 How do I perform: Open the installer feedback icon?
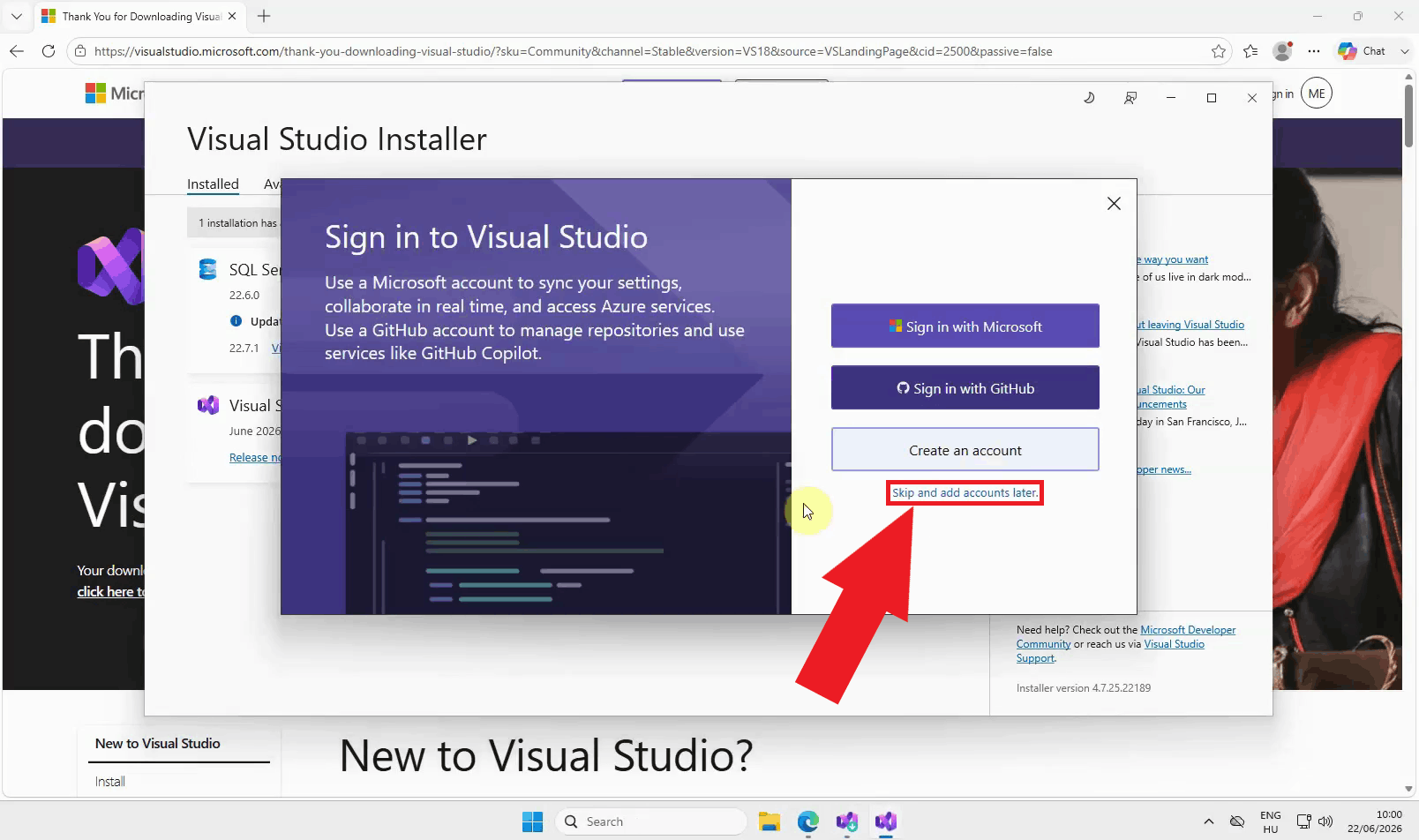coord(1130,98)
